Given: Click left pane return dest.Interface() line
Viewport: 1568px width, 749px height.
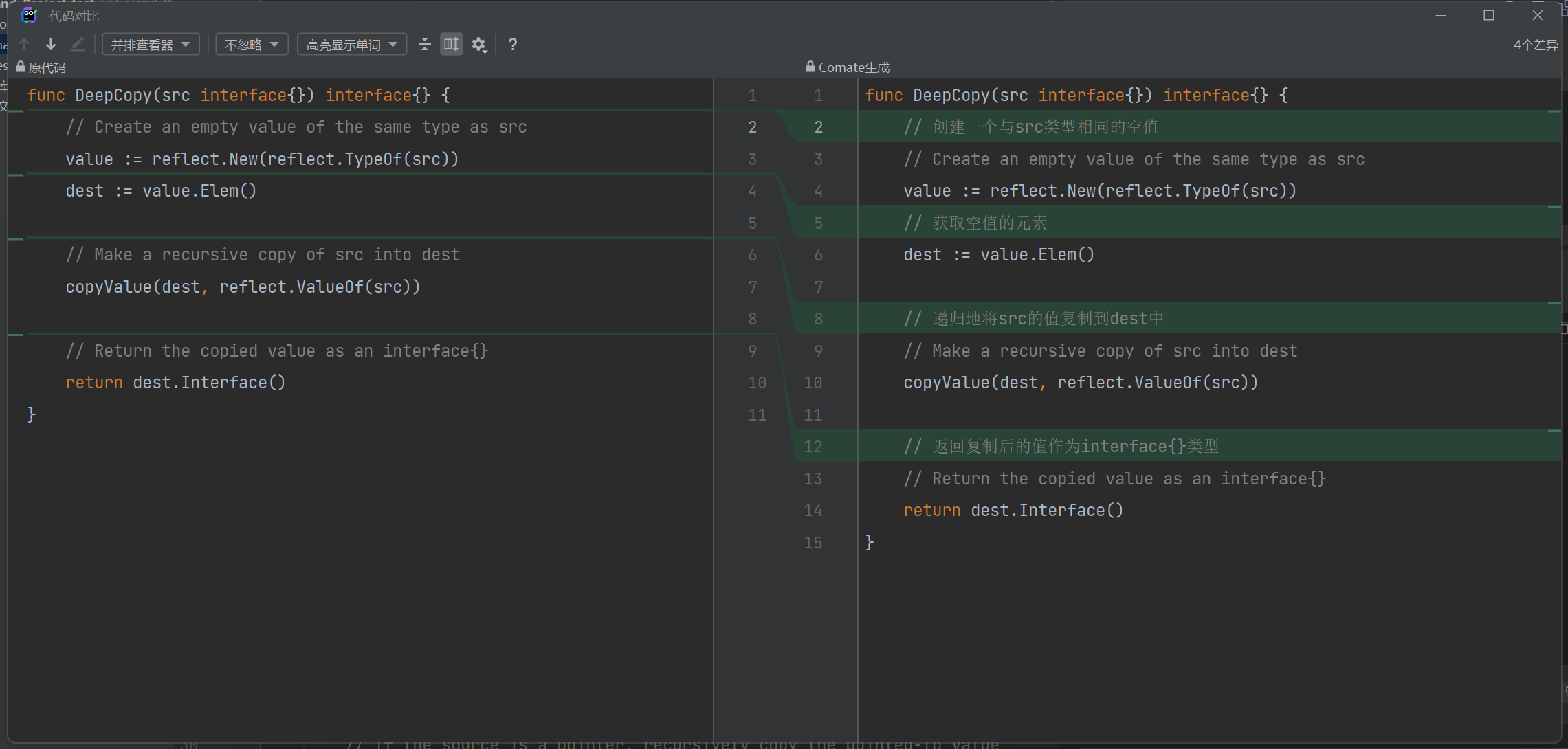Looking at the screenshot, I should tap(175, 382).
